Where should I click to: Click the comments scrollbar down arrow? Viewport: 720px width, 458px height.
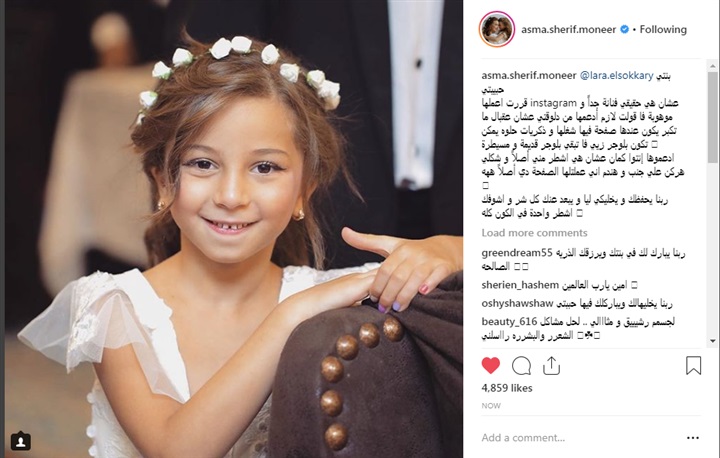713,341
